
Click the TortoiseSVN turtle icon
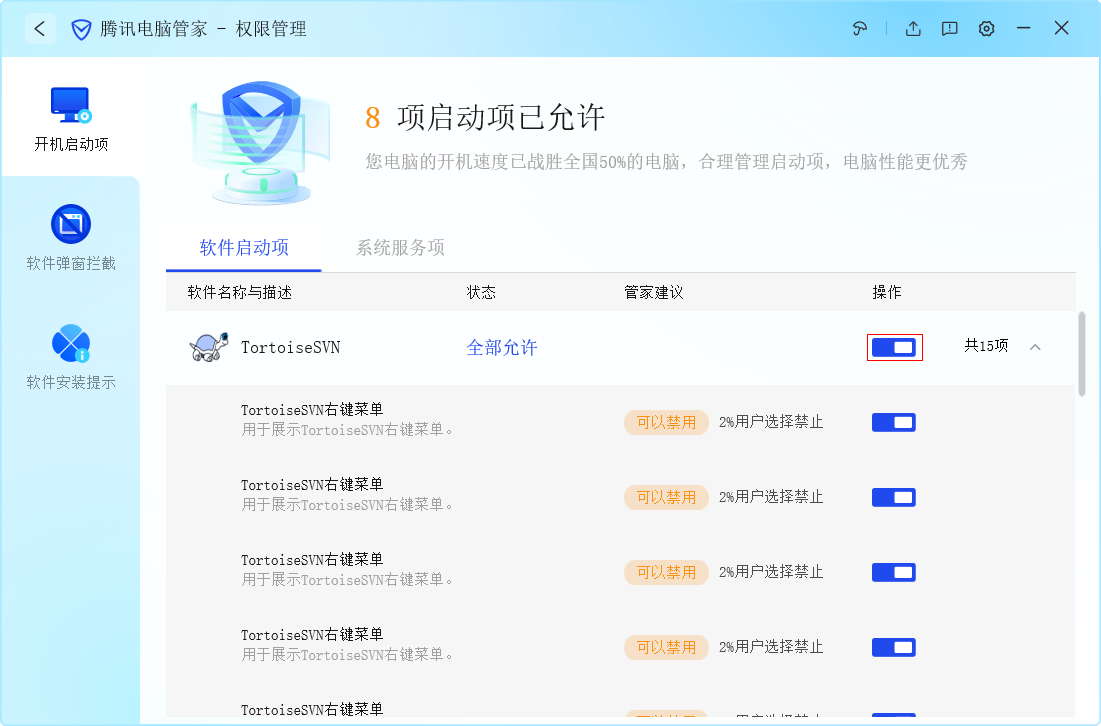click(209, 347)
